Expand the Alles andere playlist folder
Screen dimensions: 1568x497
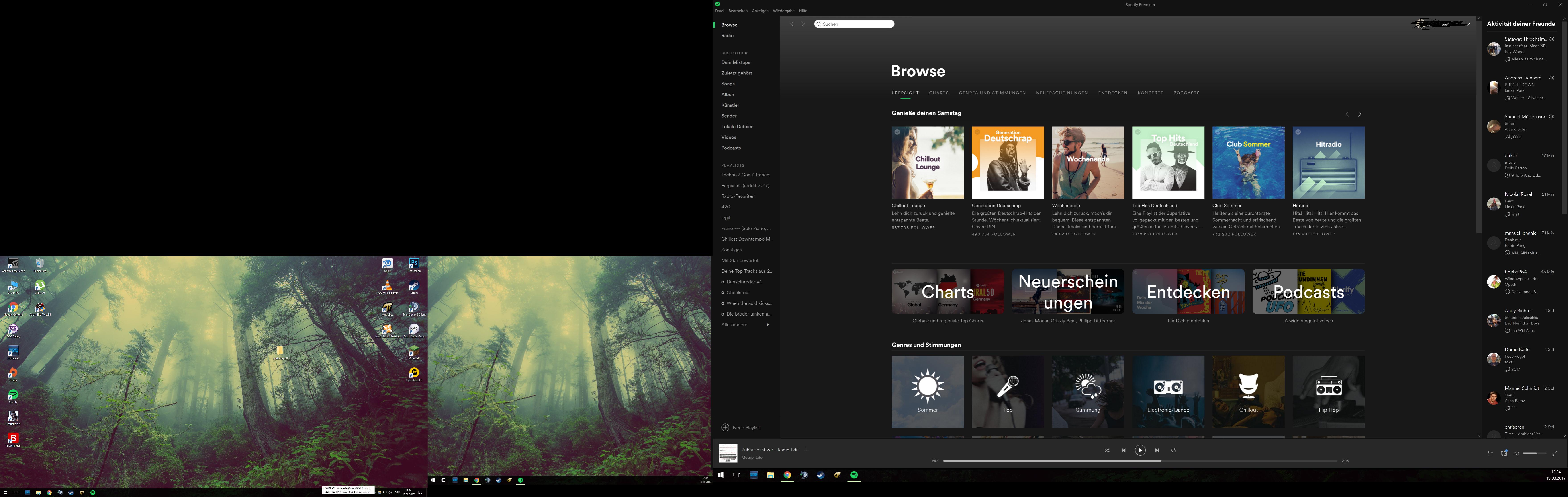tap(768, 325)
